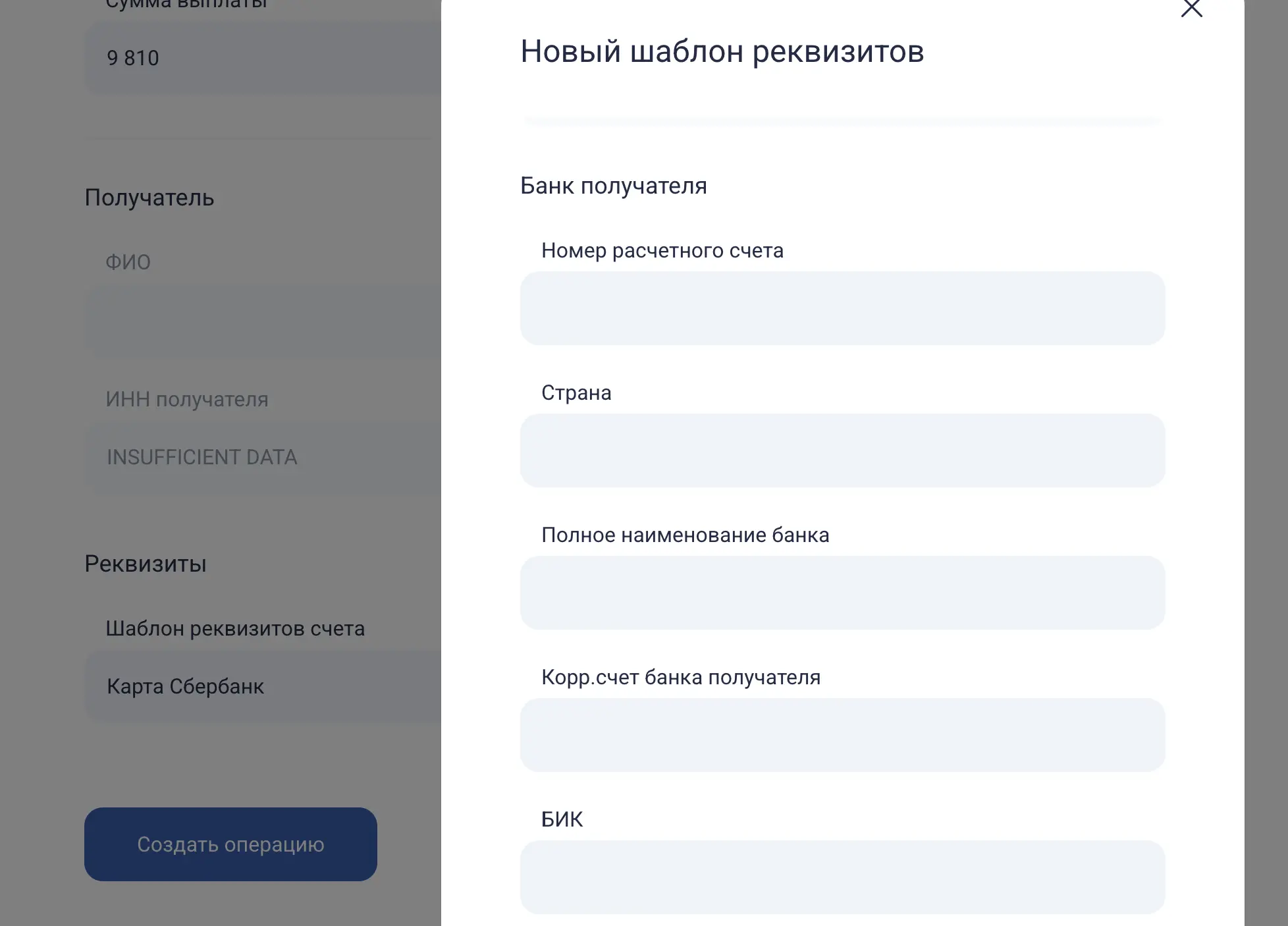Close the Новый шаблон реквизитов dialog
This screenshot has height=926, width=1288.
pyautogui.click(x=1191, y=9)
